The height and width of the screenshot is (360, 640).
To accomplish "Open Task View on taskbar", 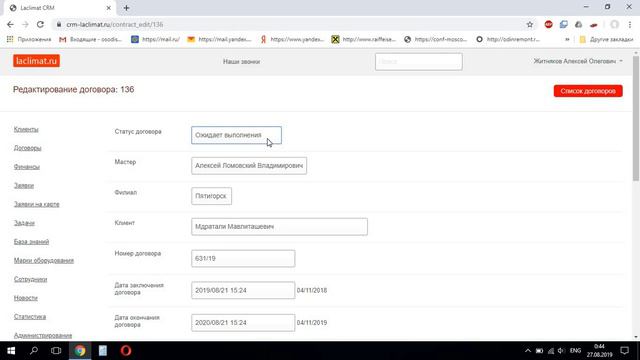I will (56, 351).
